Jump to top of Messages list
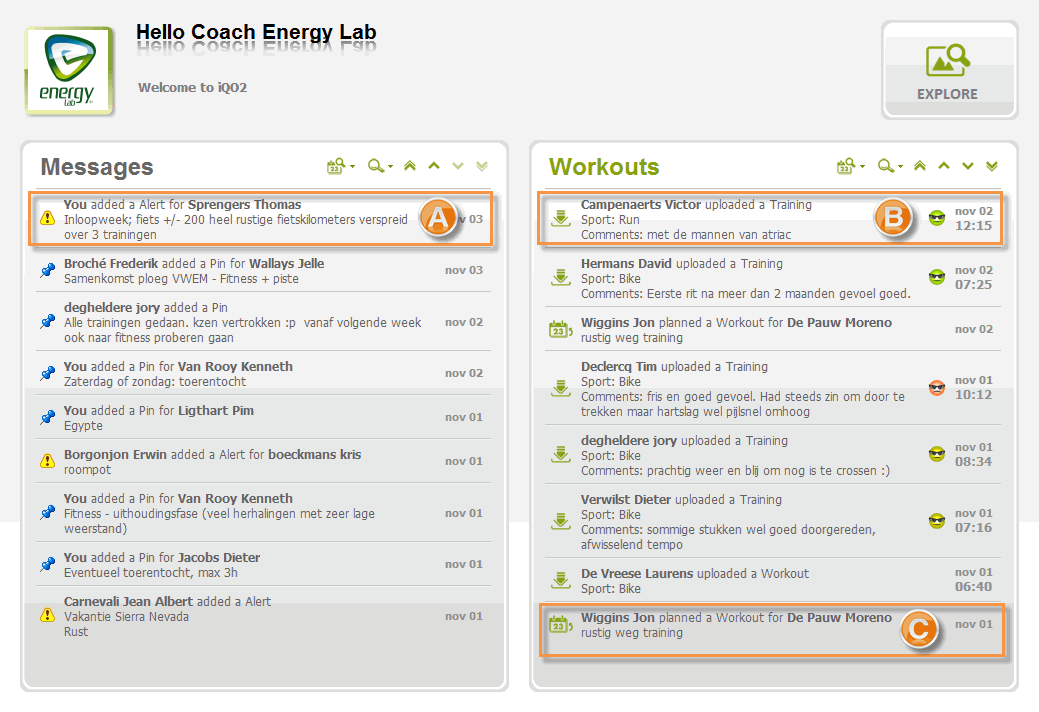The height and width of the screenshot is (712, 1039). (410, 166)
